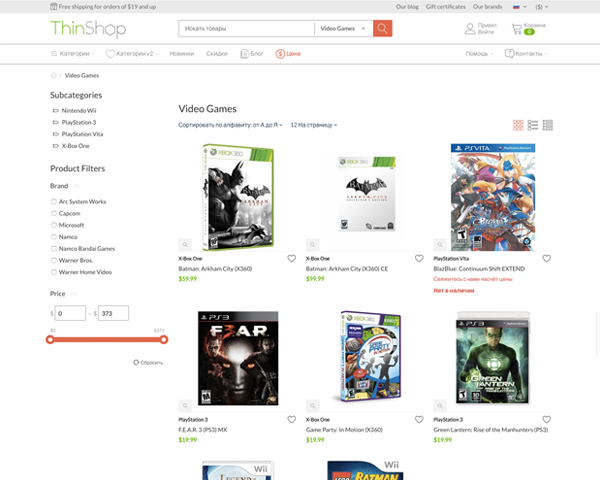
Task: Click the user account icon
Action: 470,29
